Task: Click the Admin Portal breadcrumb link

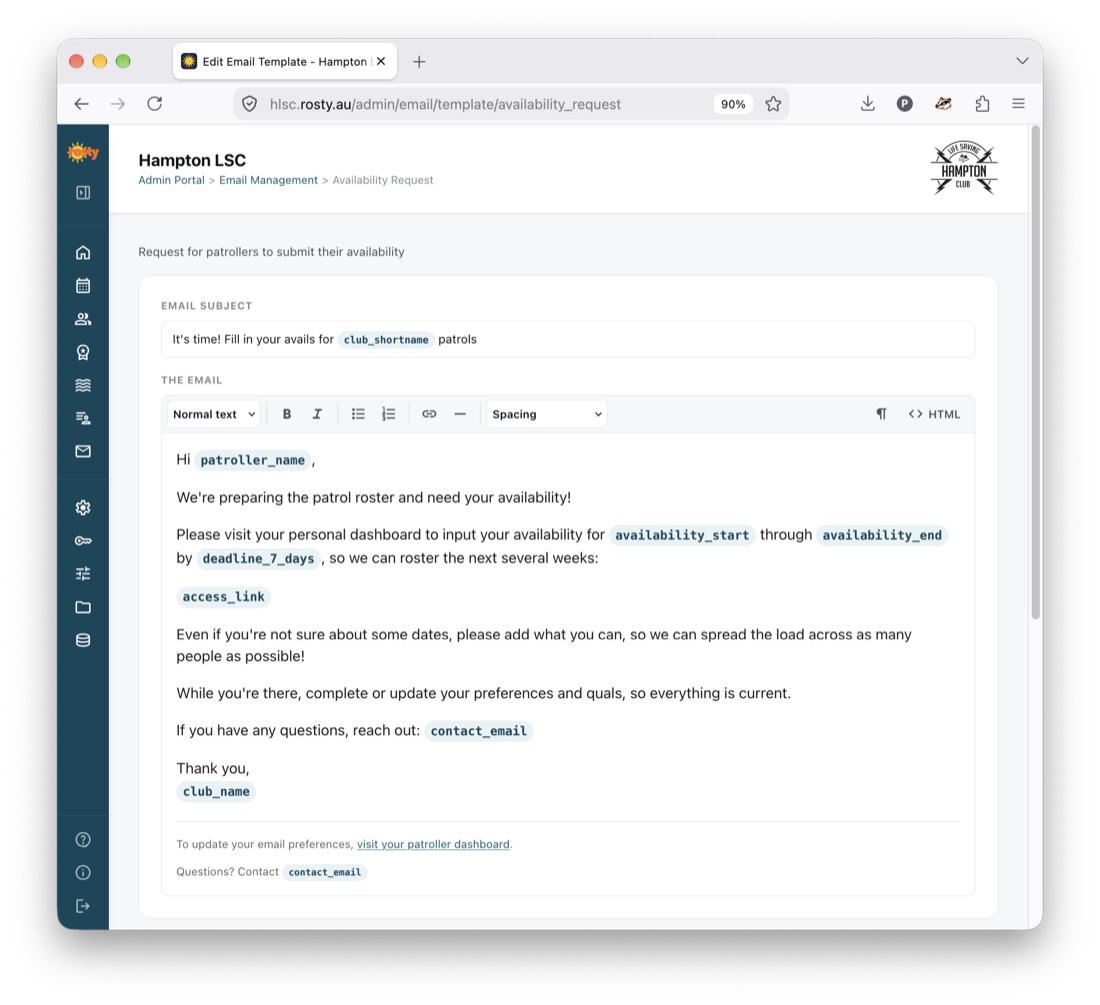Action: point(171,180)
